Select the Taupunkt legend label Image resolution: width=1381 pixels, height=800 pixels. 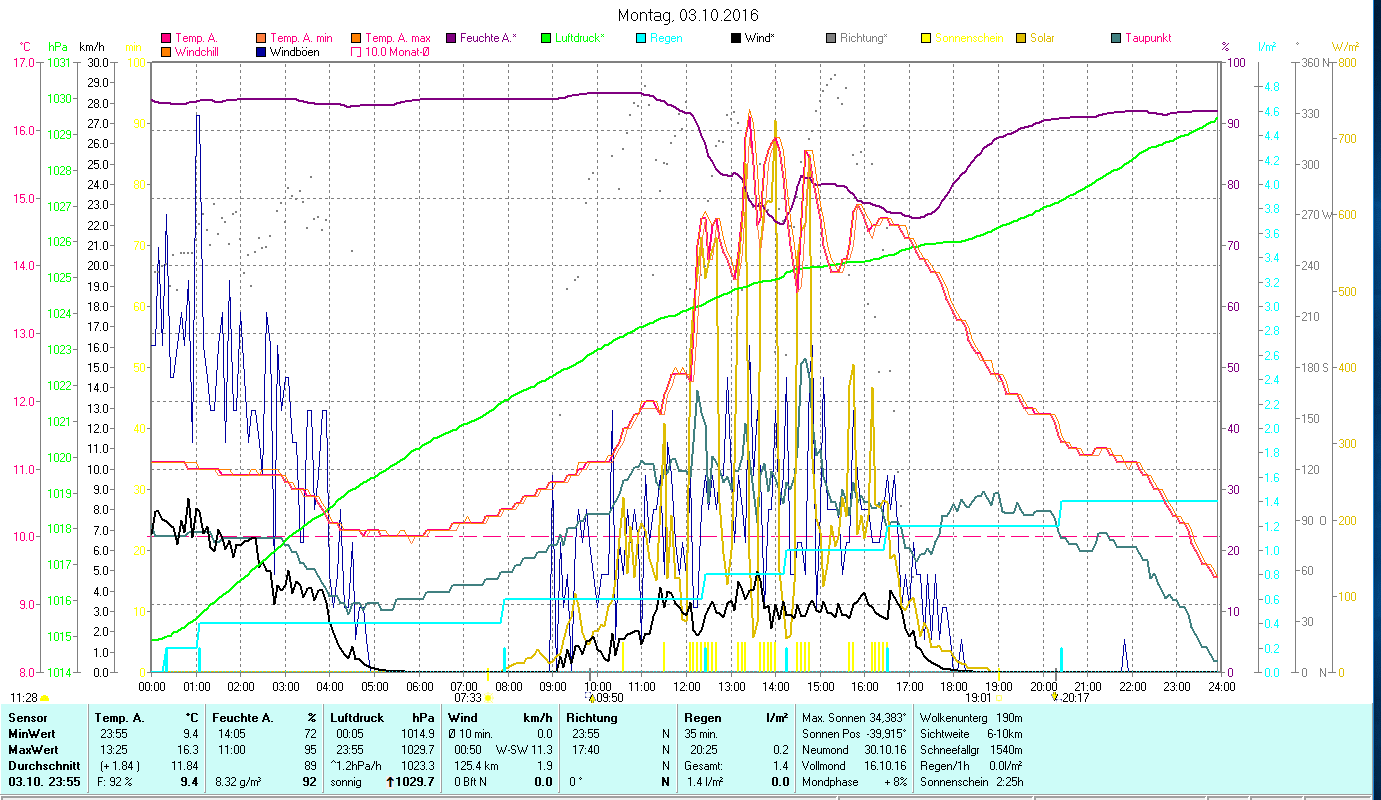(1148, 38)
